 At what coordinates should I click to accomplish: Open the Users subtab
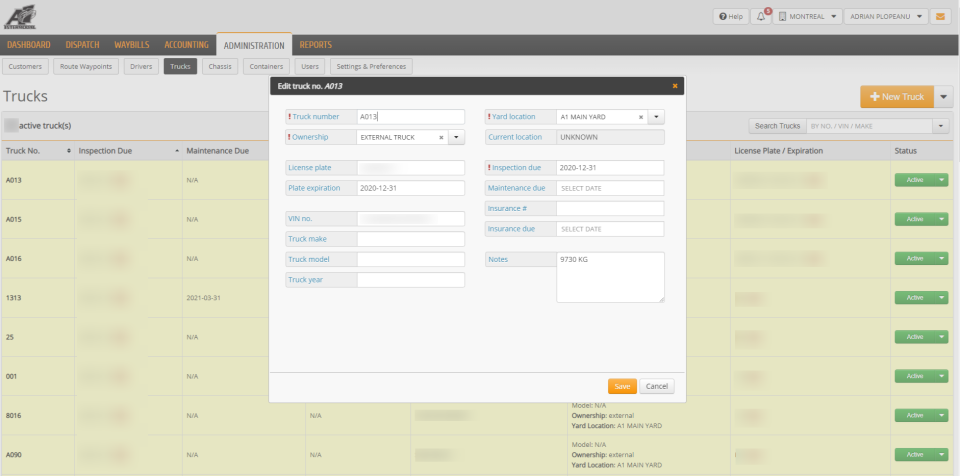click(310, 66)
